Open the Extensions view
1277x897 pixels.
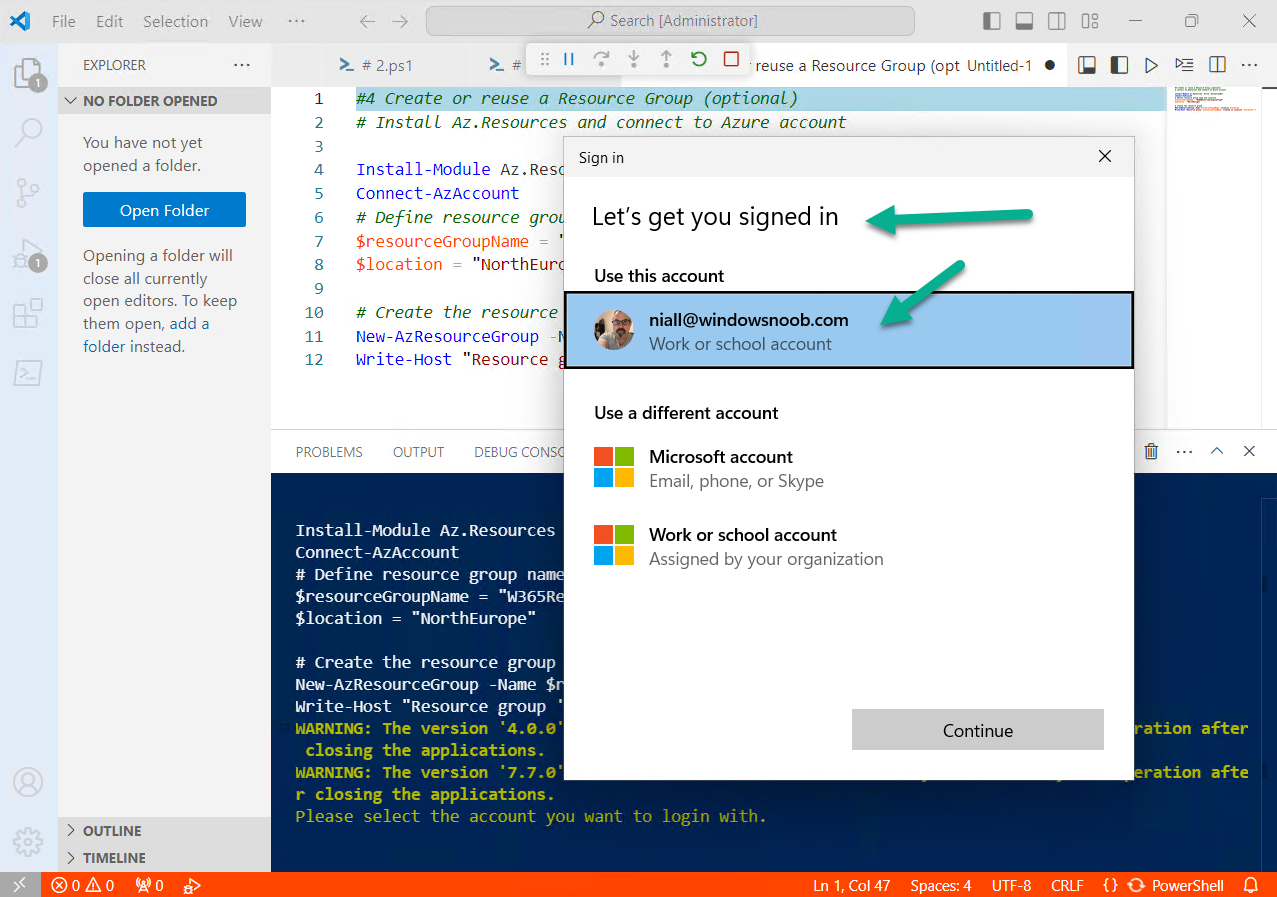coord(28,314)
